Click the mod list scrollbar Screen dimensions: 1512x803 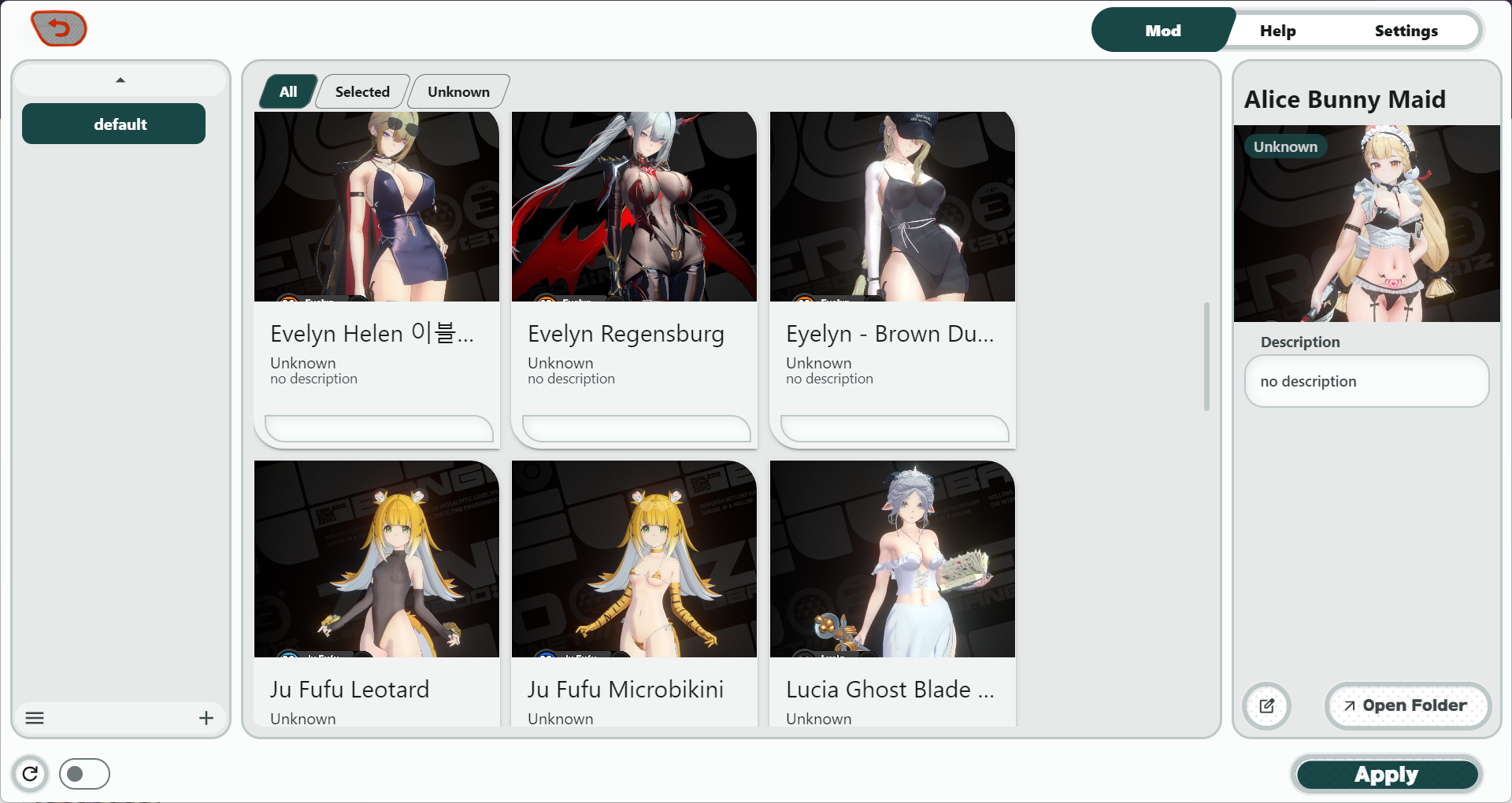(x=1206, y=356)
